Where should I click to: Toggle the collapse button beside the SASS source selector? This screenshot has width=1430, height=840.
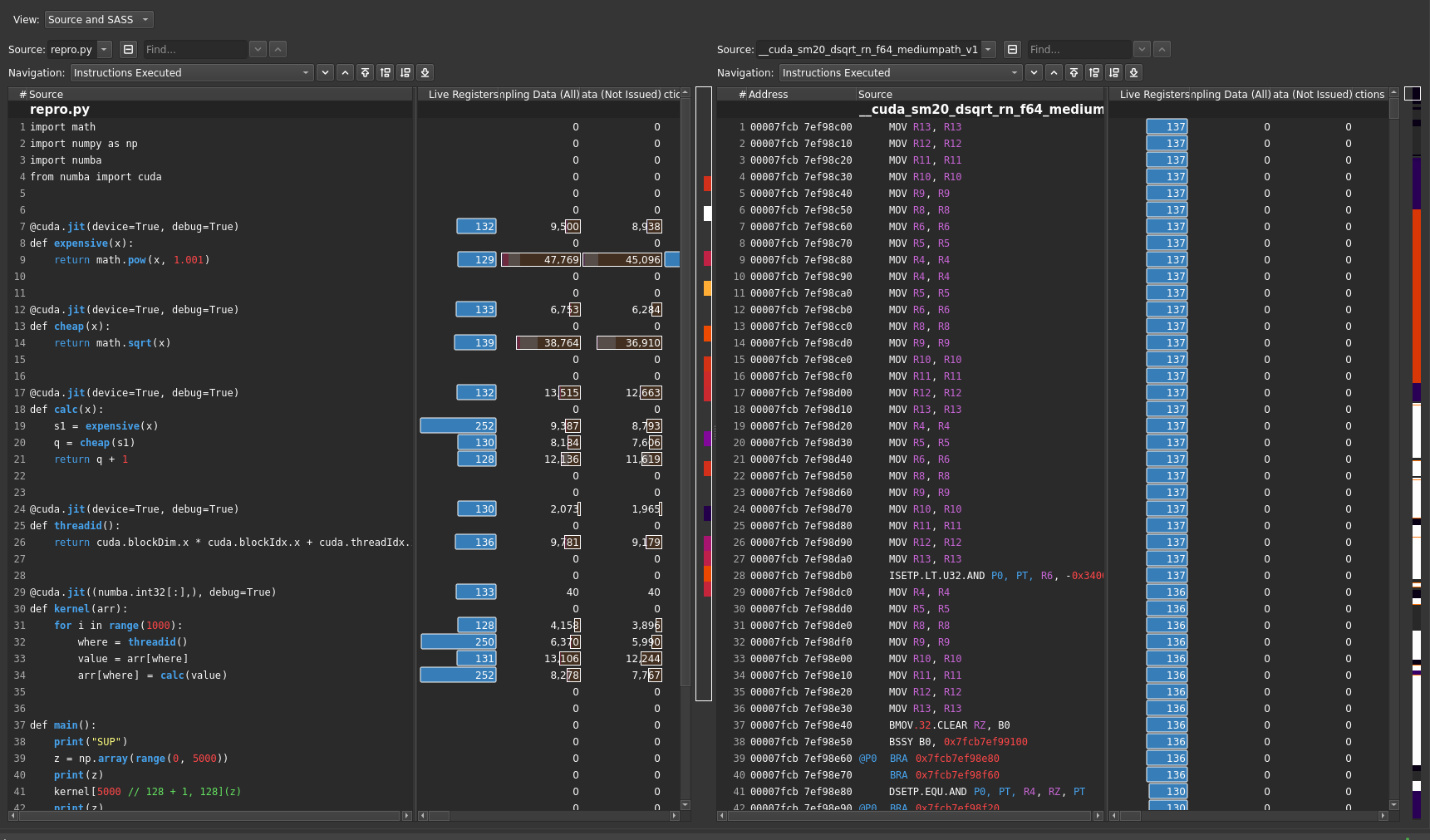coord(1012,49)
